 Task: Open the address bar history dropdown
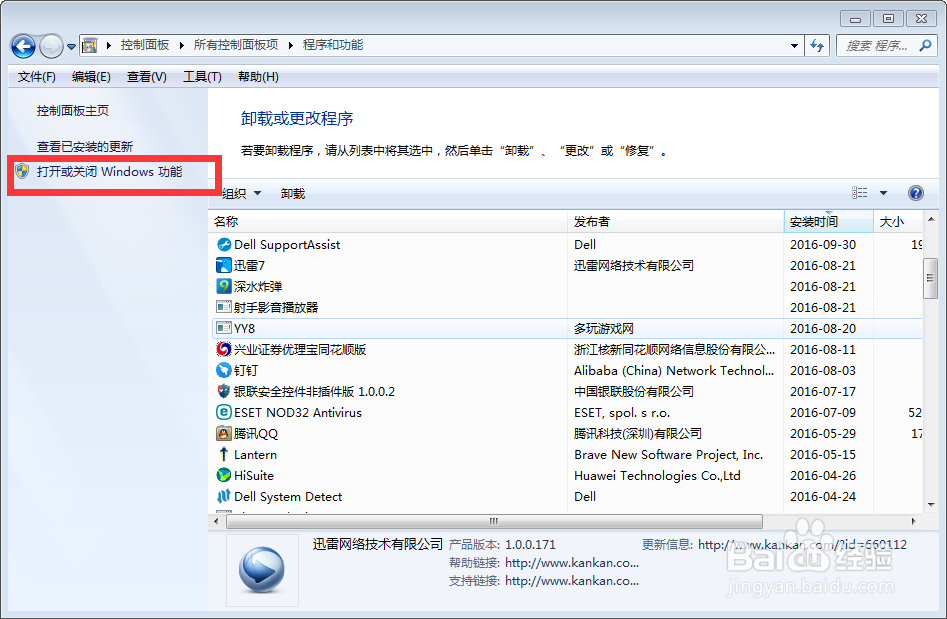(x=794, y=45)
